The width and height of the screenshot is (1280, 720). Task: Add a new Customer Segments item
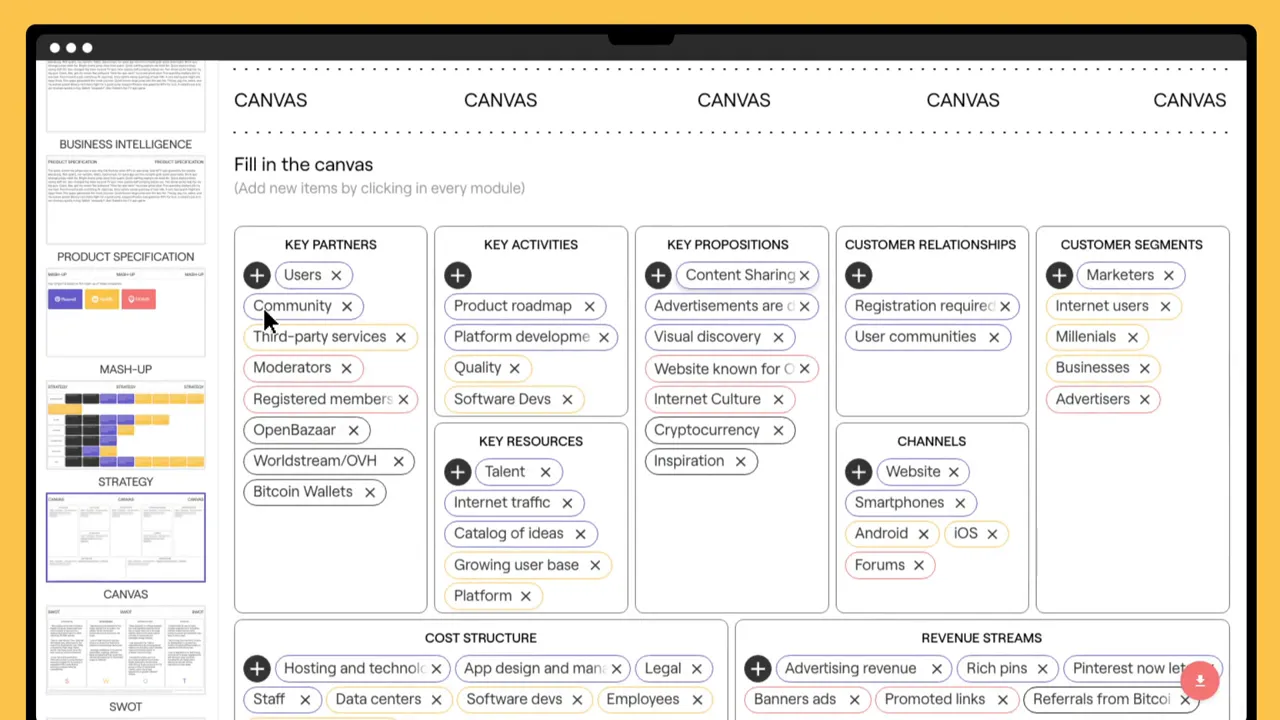click(x=1059, y=275)
